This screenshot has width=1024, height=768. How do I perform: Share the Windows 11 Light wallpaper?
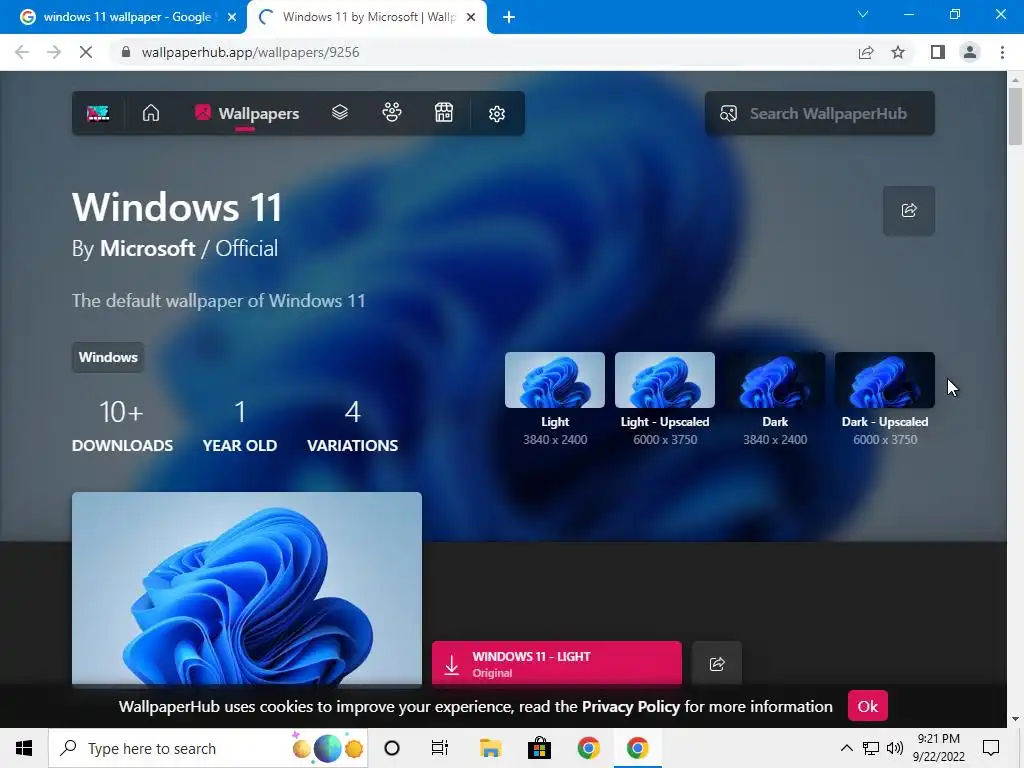click(717, 664)
